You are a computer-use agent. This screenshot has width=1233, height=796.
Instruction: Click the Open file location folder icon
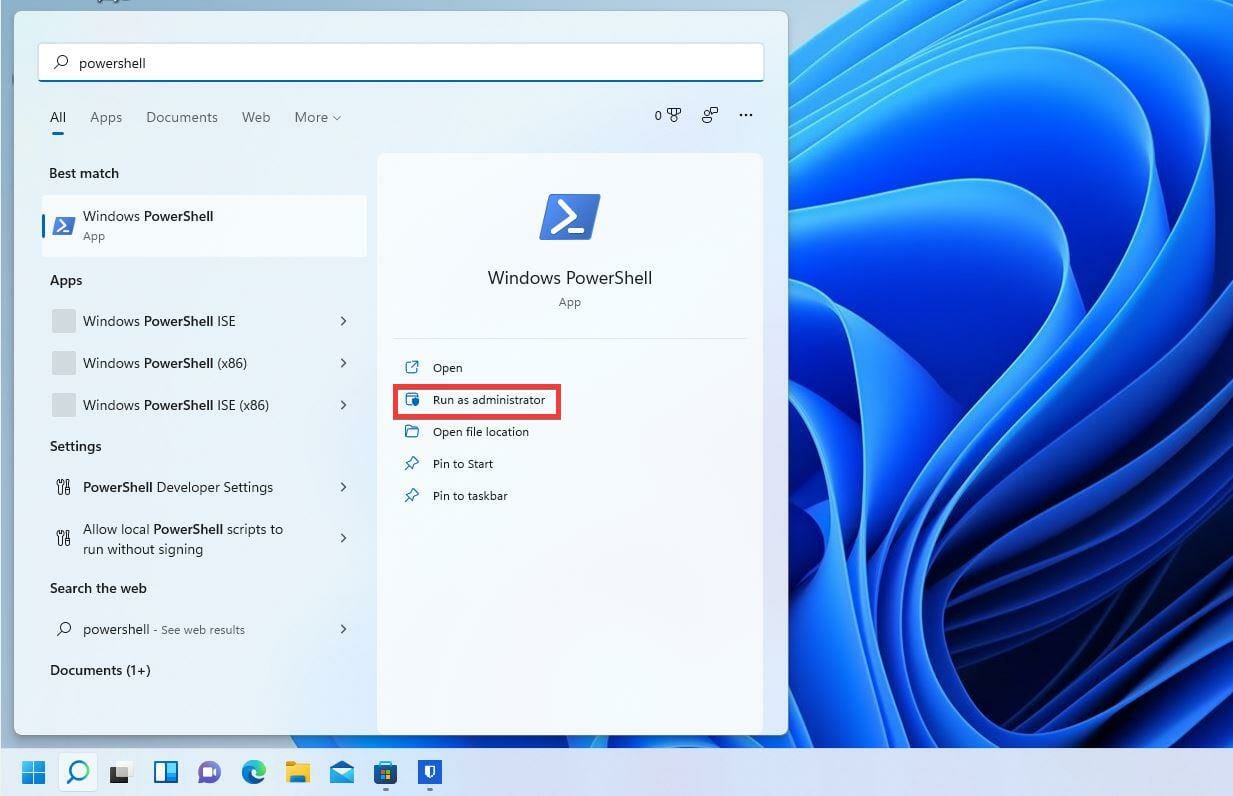[x=411, y=431]
